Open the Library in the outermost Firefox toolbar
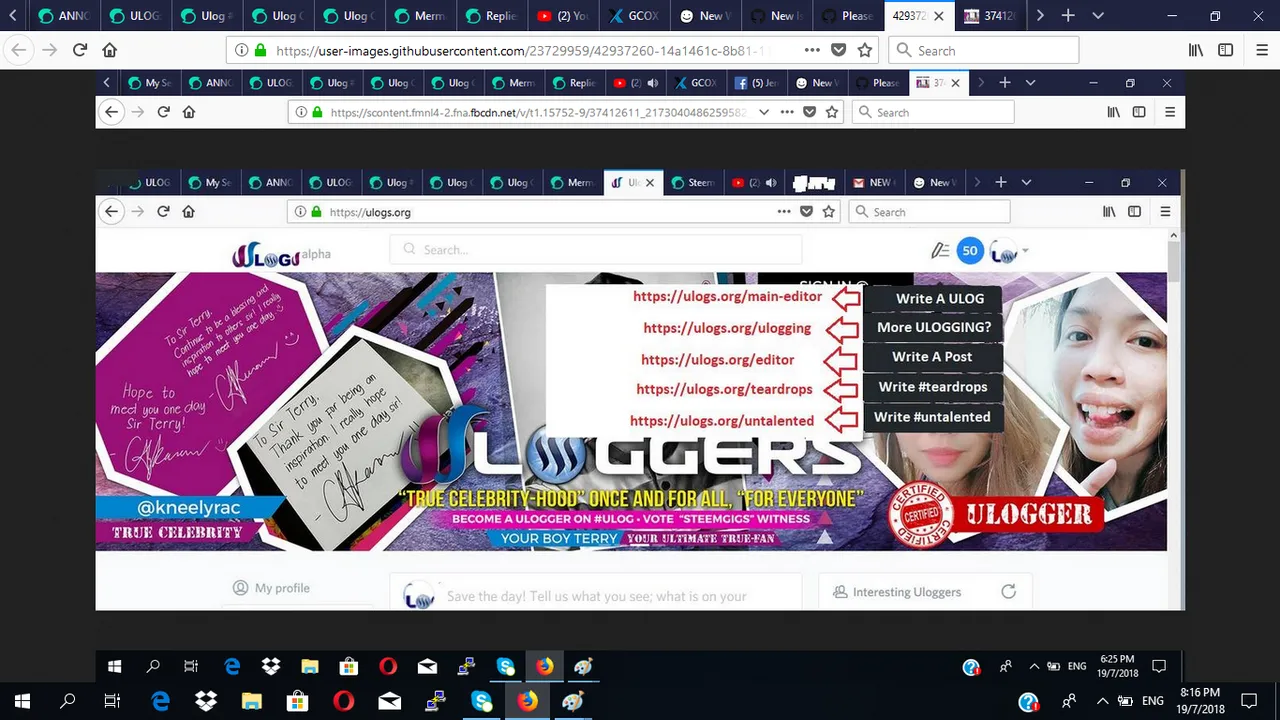 (x=1196, y=50)
